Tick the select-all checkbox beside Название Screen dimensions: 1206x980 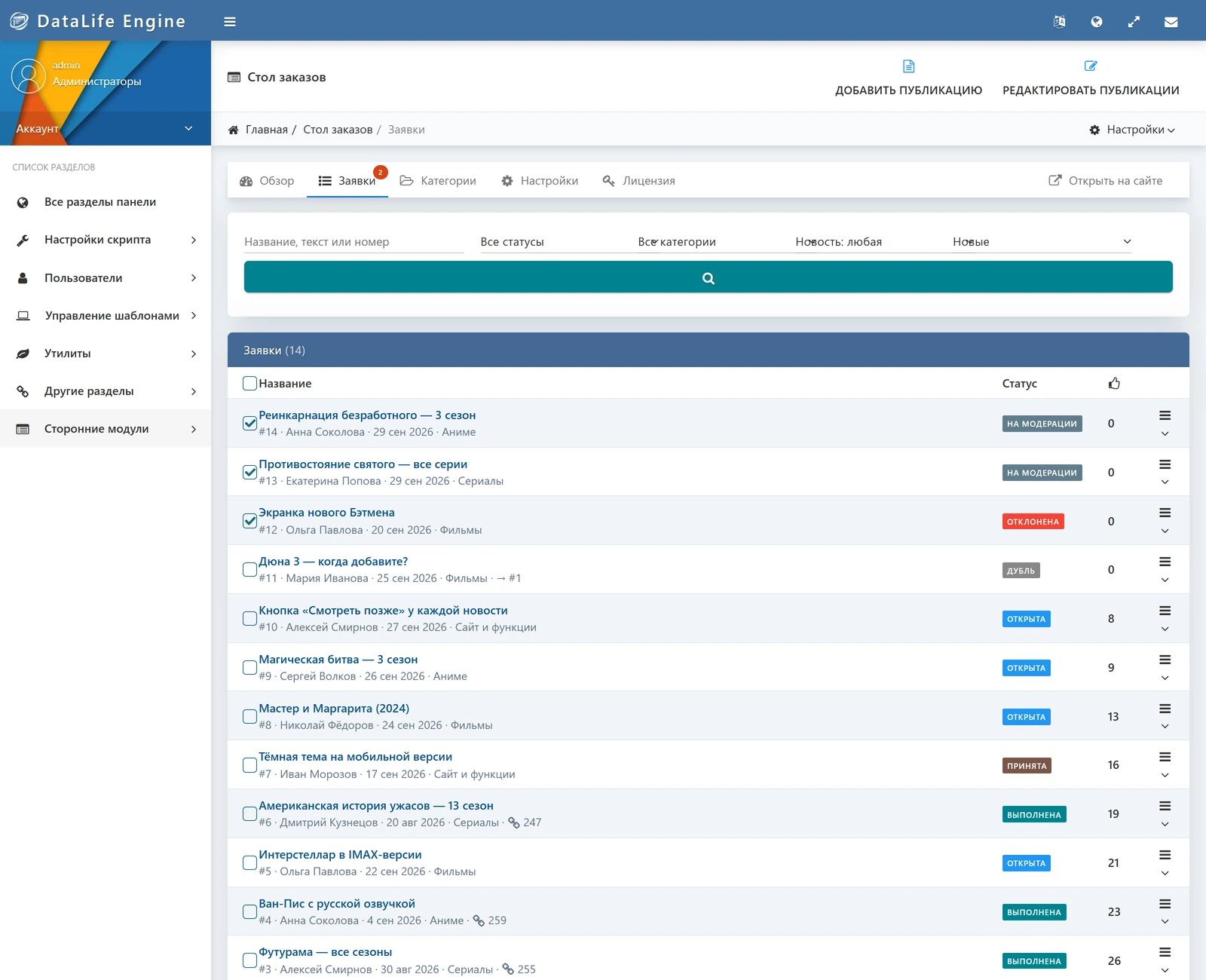coord(249,383)
